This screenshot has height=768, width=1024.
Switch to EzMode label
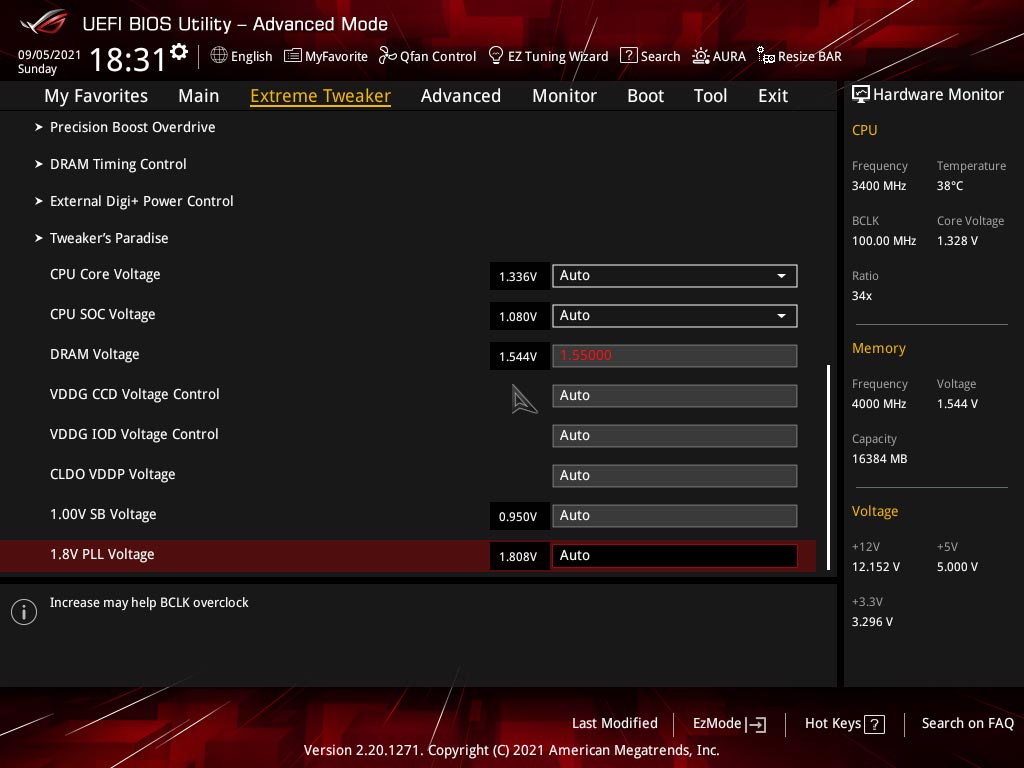coord(716,723)
